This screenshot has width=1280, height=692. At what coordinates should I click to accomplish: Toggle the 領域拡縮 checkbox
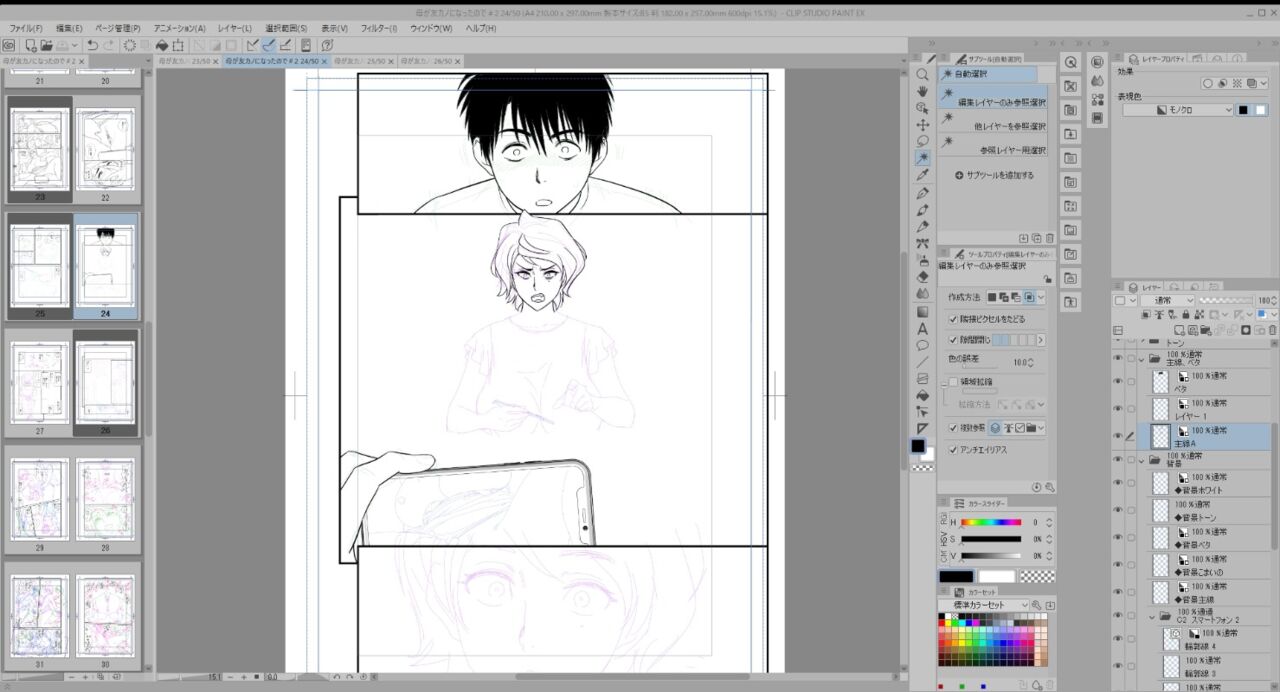click(x=953, y=382)
